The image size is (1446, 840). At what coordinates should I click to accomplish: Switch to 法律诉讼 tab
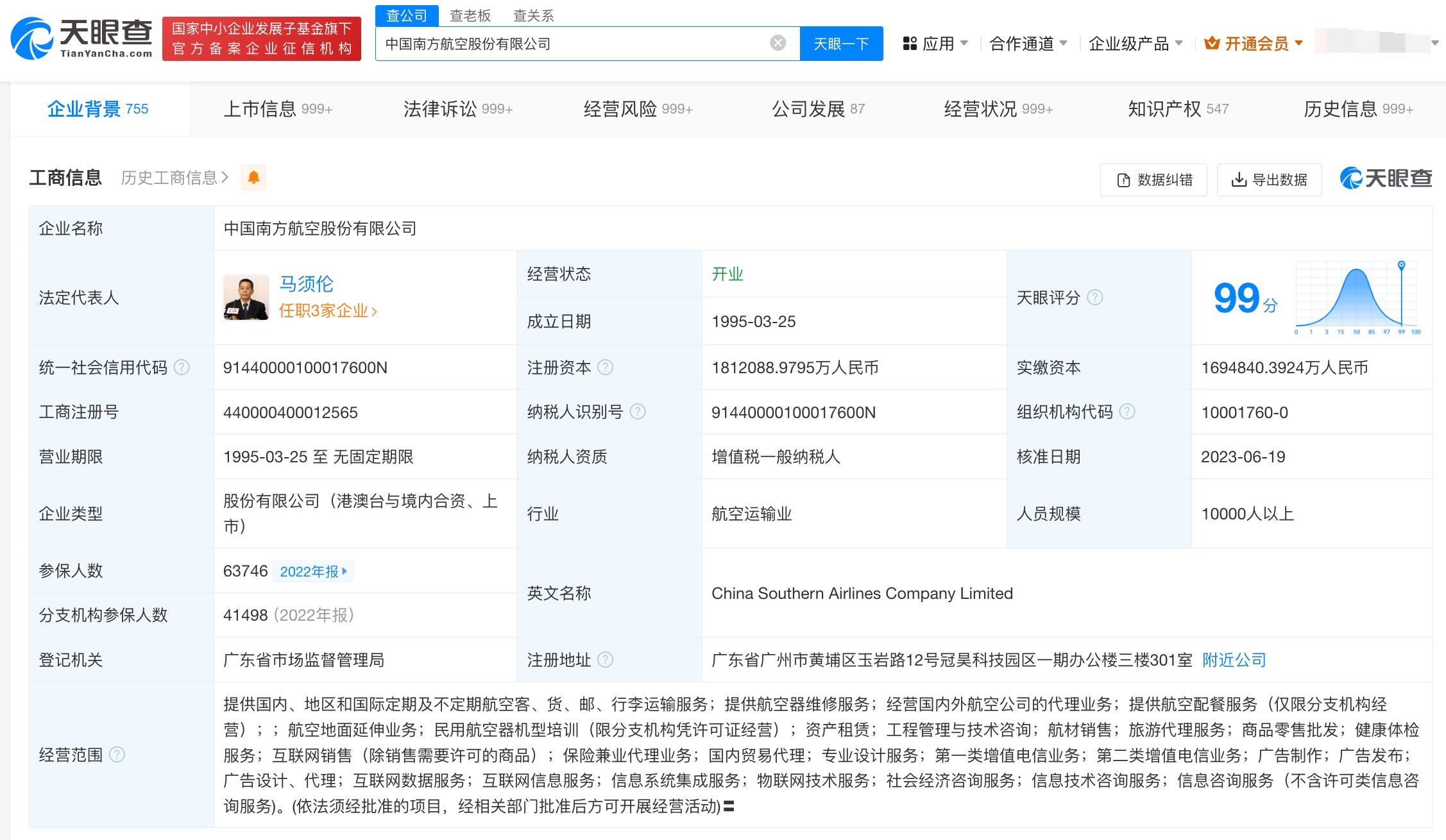pyautogui.click(x=458, y=109)
